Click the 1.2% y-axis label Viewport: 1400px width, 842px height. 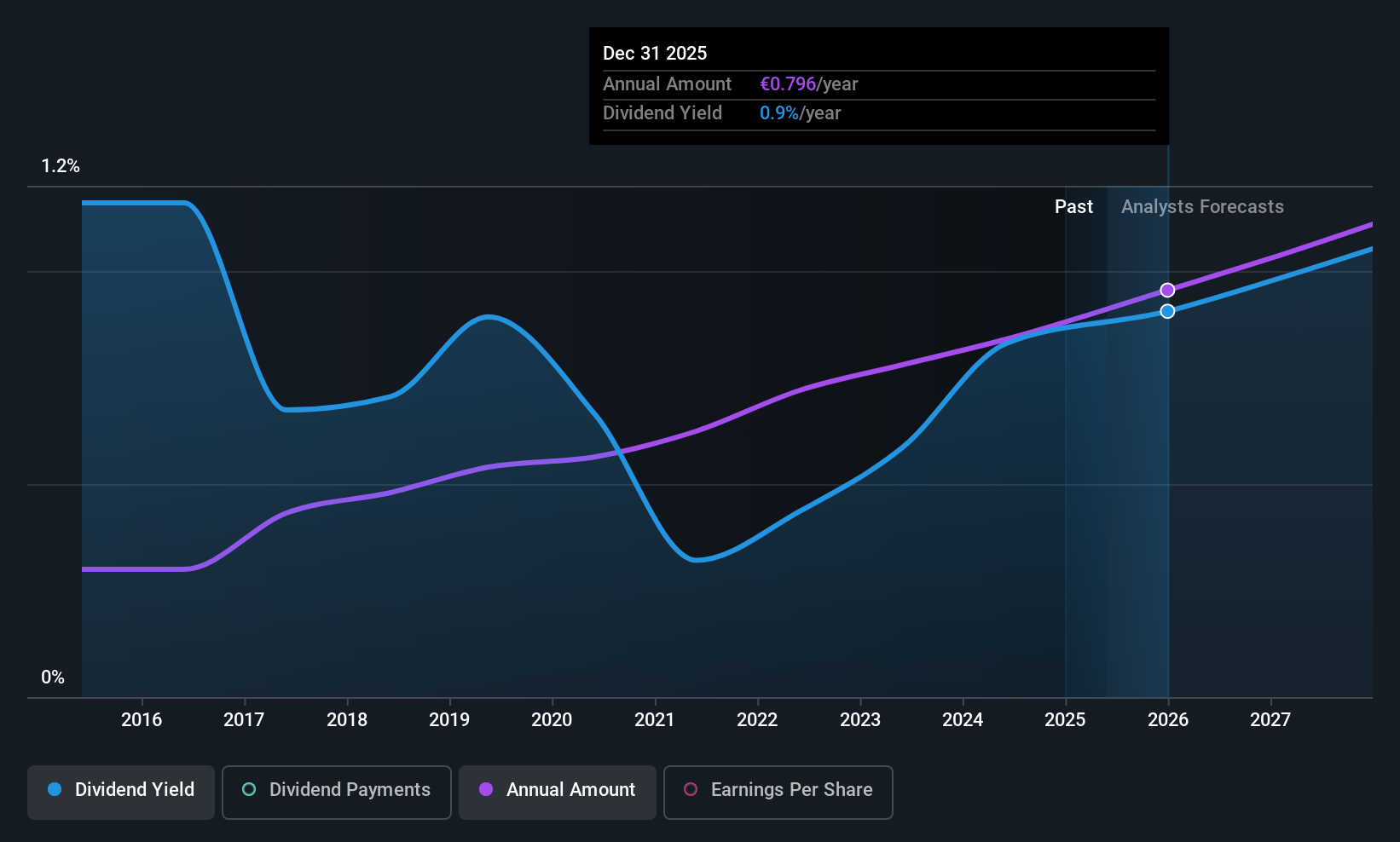pos(61,166)
